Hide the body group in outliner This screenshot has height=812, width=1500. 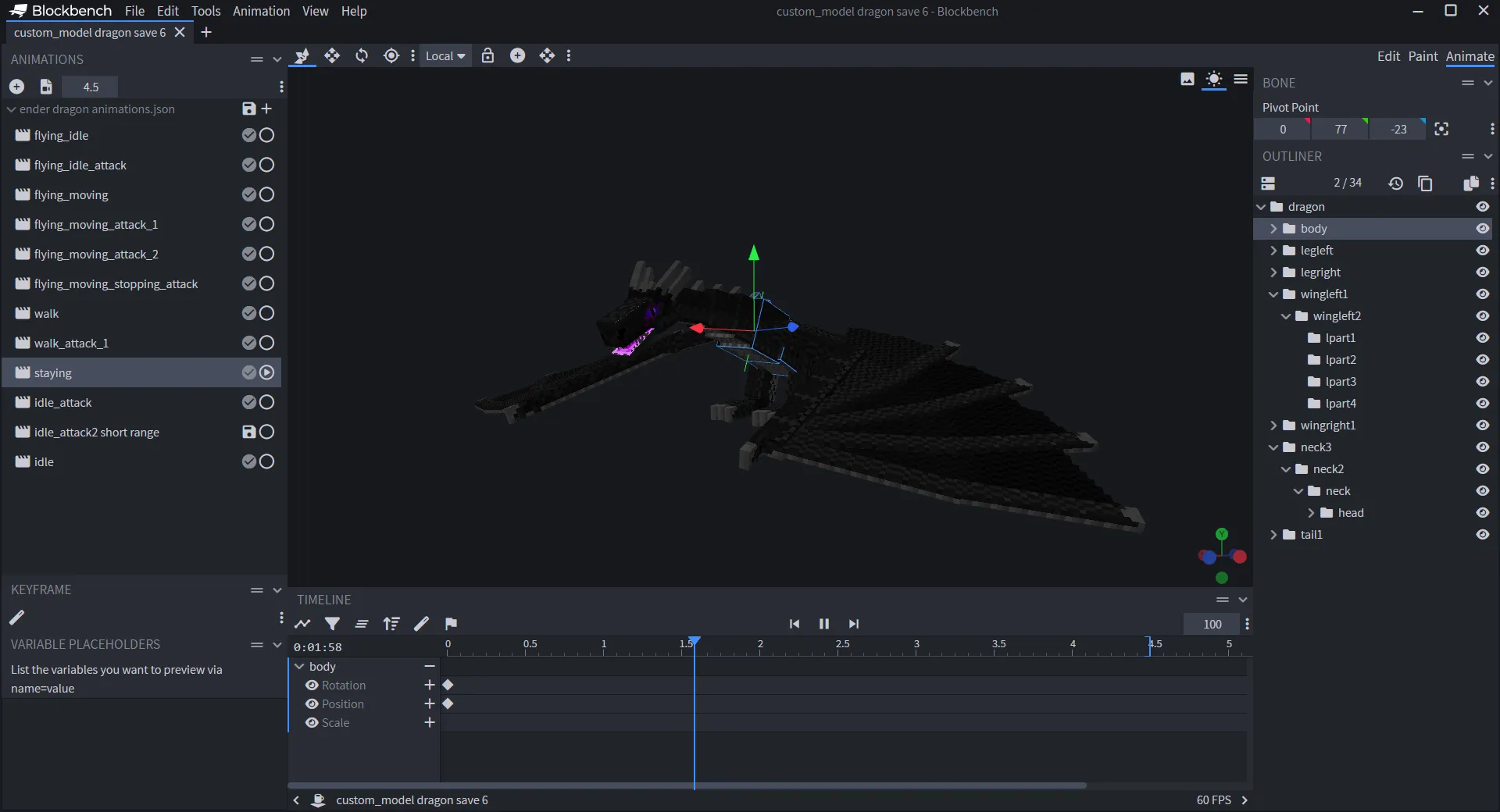(x=1482, y=229)
